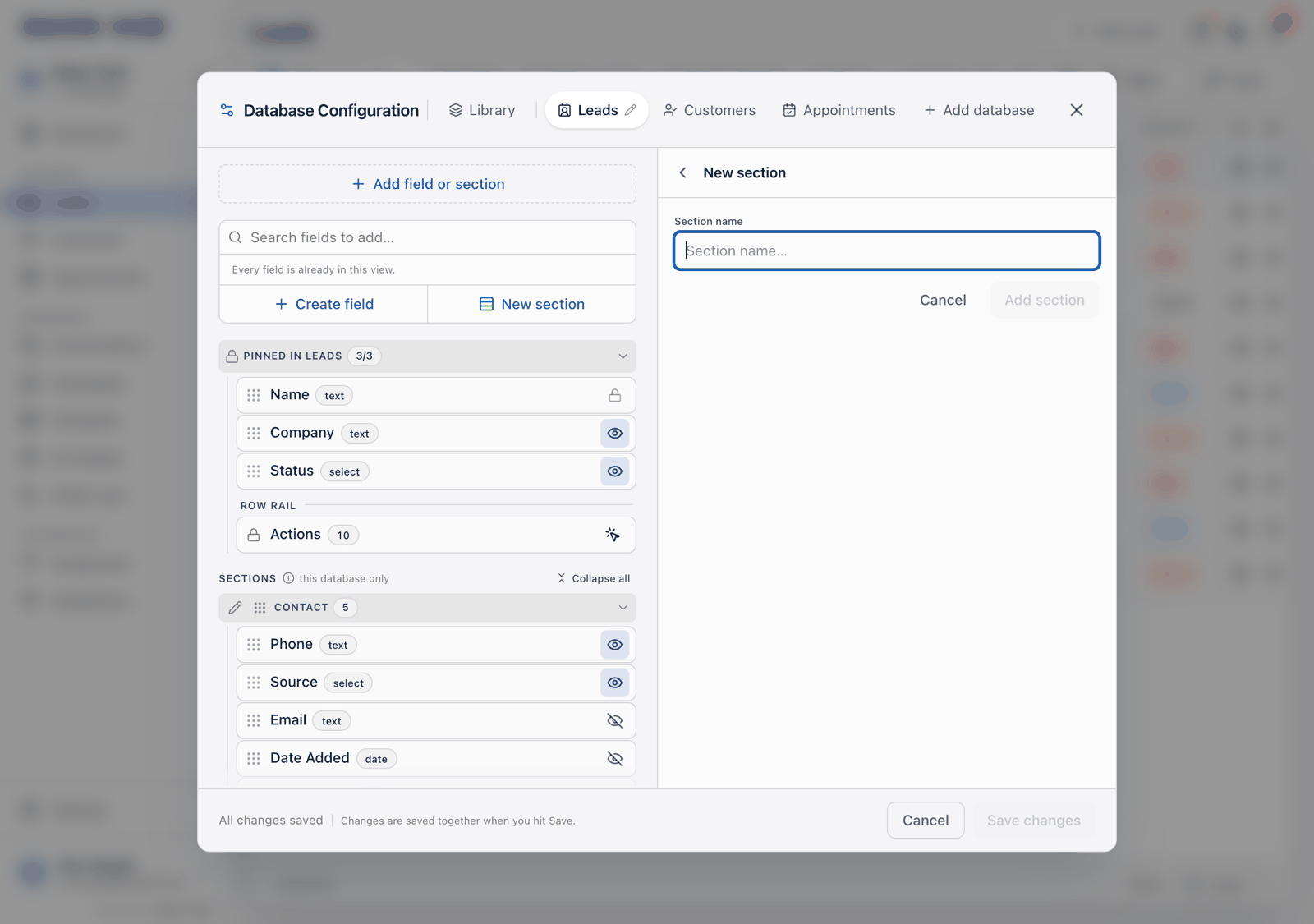Click Cancel in the dialog footer
Viewport: 1314px width, 924px height.
click(x=926, y=821)
